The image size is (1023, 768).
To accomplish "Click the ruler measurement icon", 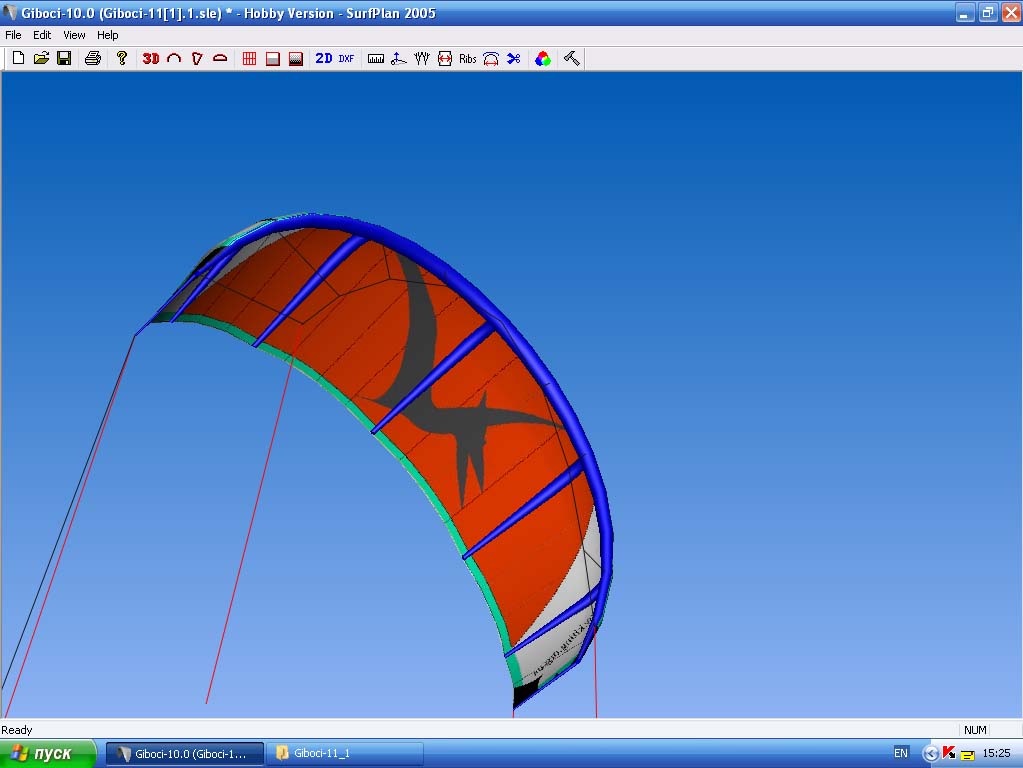I will click(376, 59).
